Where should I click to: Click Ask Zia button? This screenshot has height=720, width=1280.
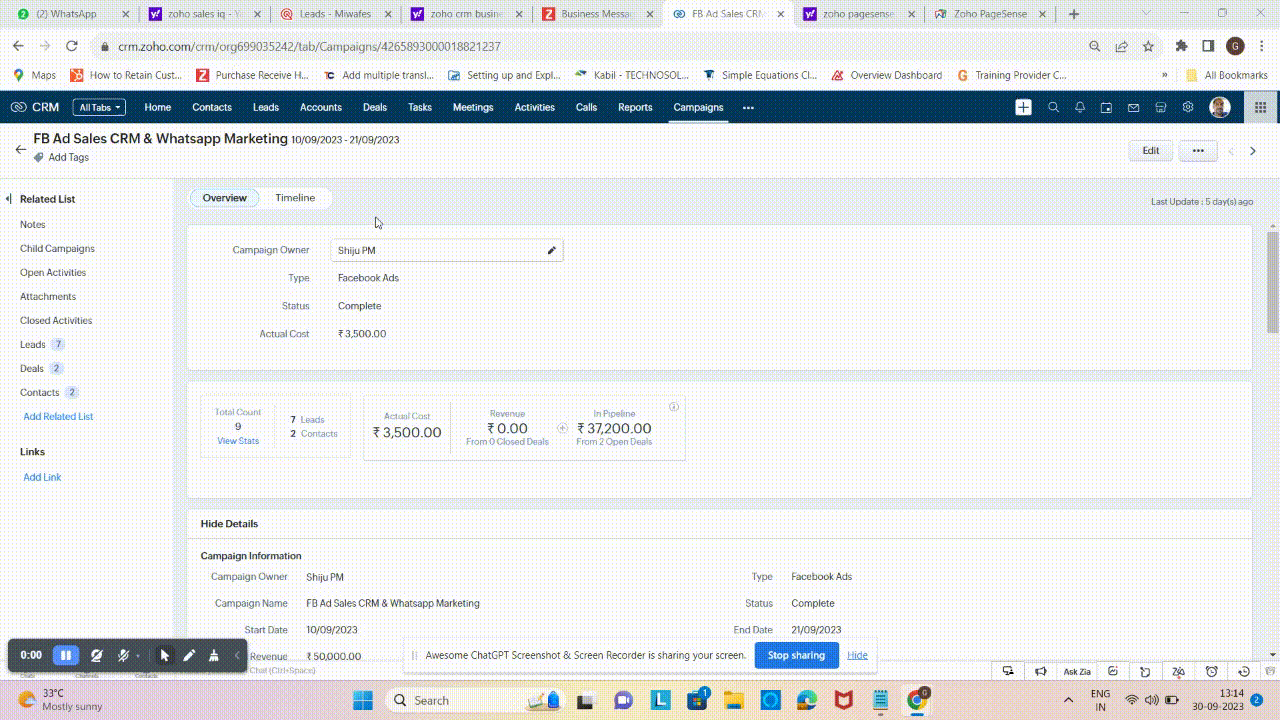click(x=1077, y=671)
